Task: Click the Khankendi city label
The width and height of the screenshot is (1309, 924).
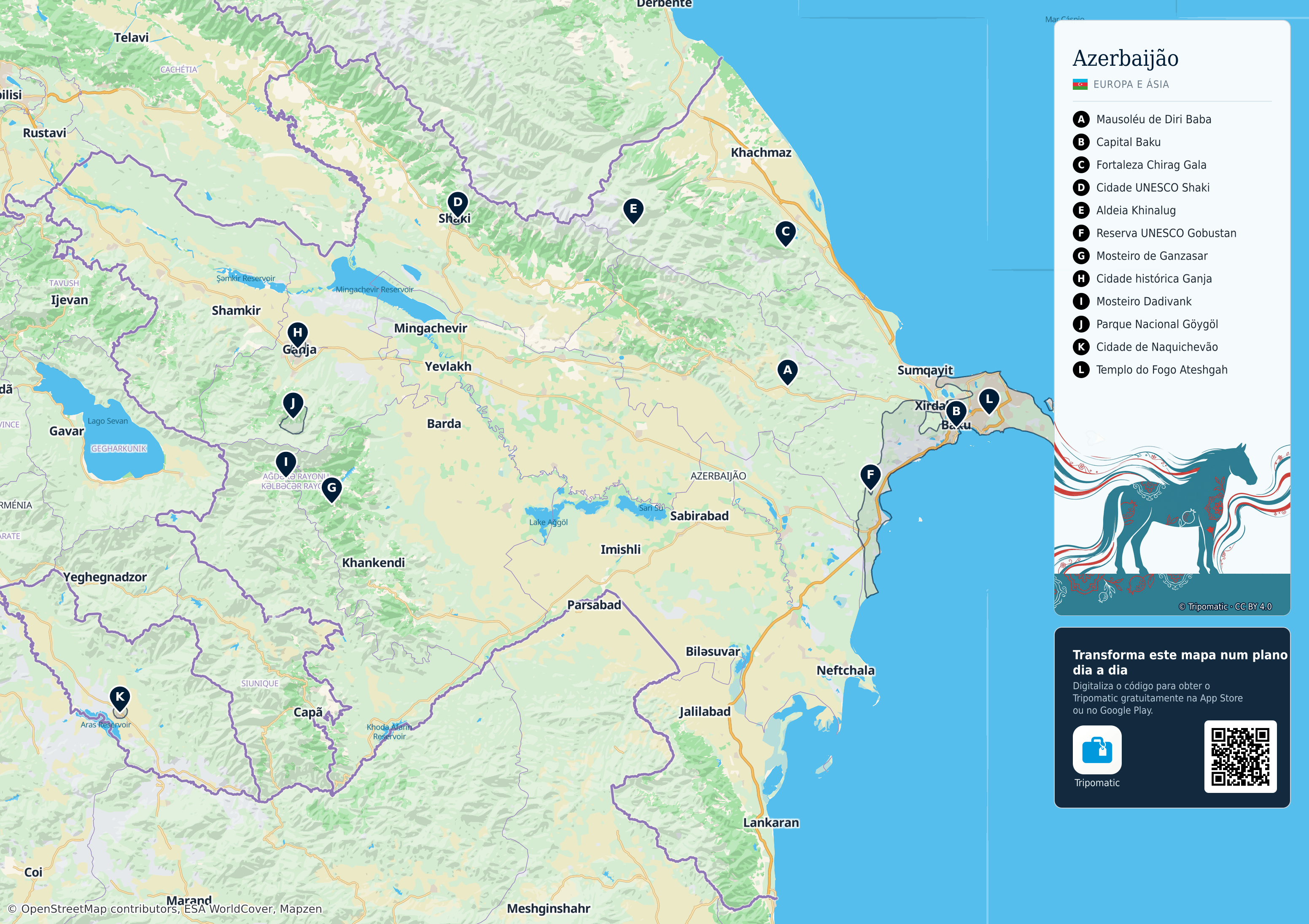Action: (374, 563)
